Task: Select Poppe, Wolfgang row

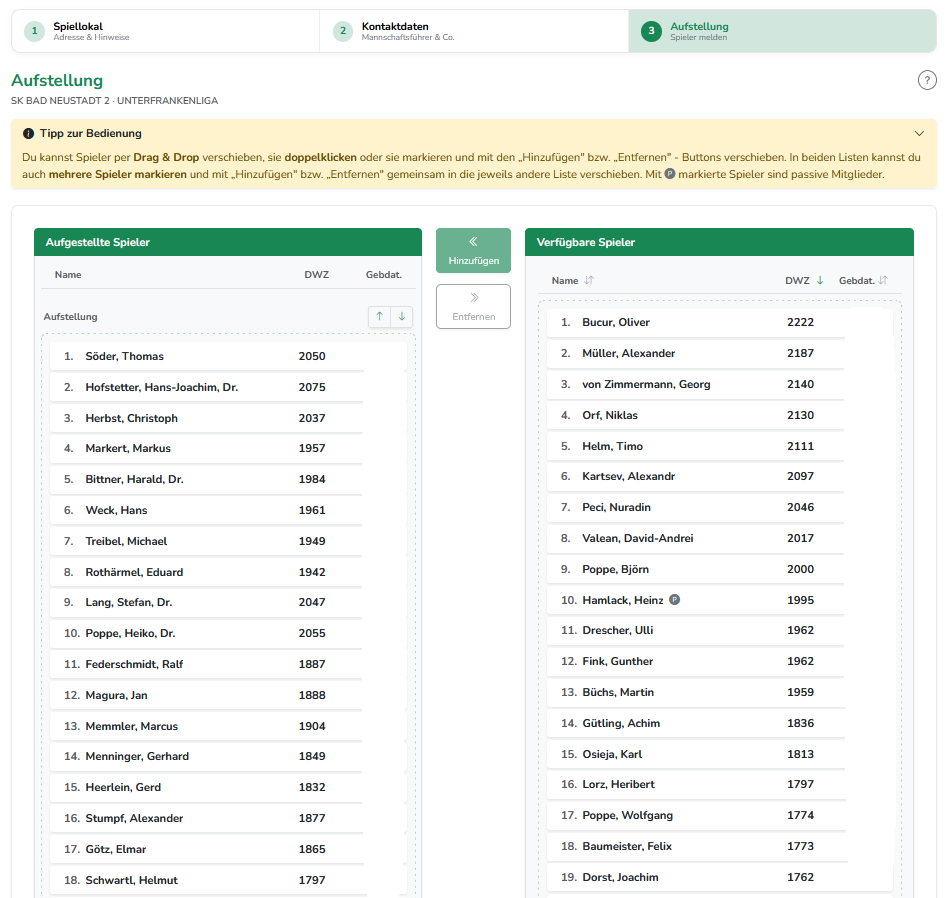Action: (720, 815)
